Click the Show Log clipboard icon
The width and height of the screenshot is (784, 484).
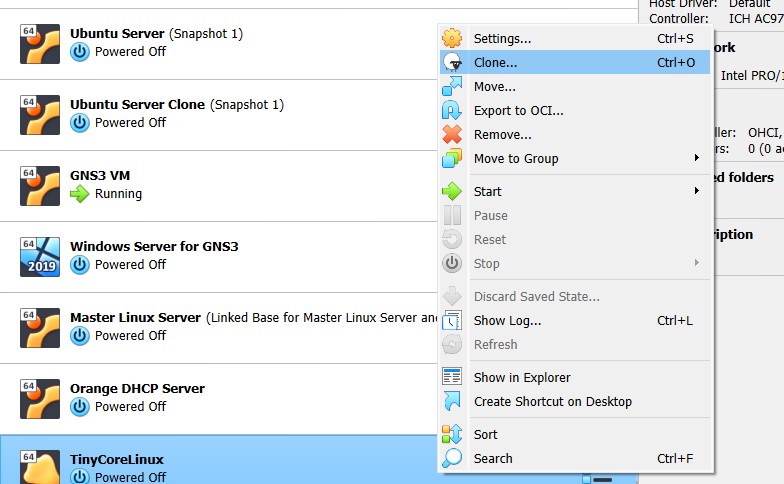[x=452, y=320]
